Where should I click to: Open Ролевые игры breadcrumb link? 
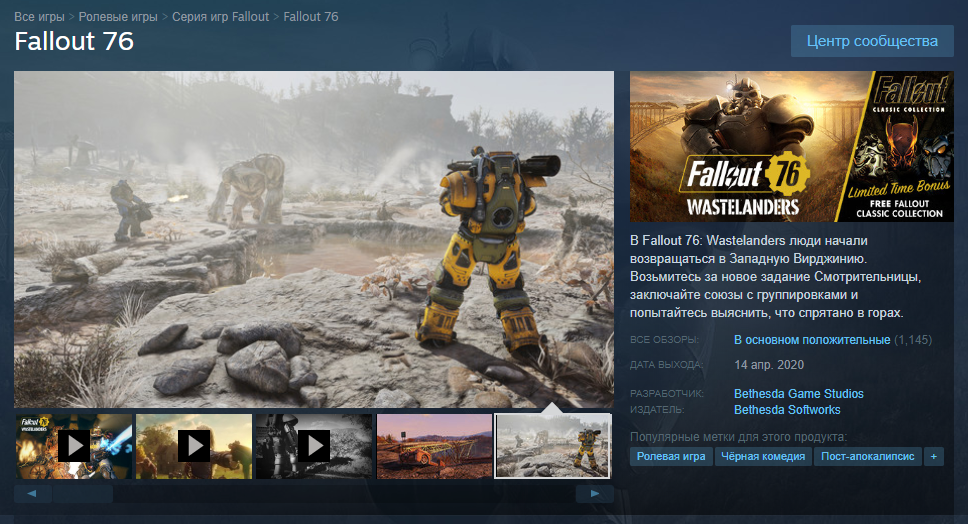pos(119,17)
